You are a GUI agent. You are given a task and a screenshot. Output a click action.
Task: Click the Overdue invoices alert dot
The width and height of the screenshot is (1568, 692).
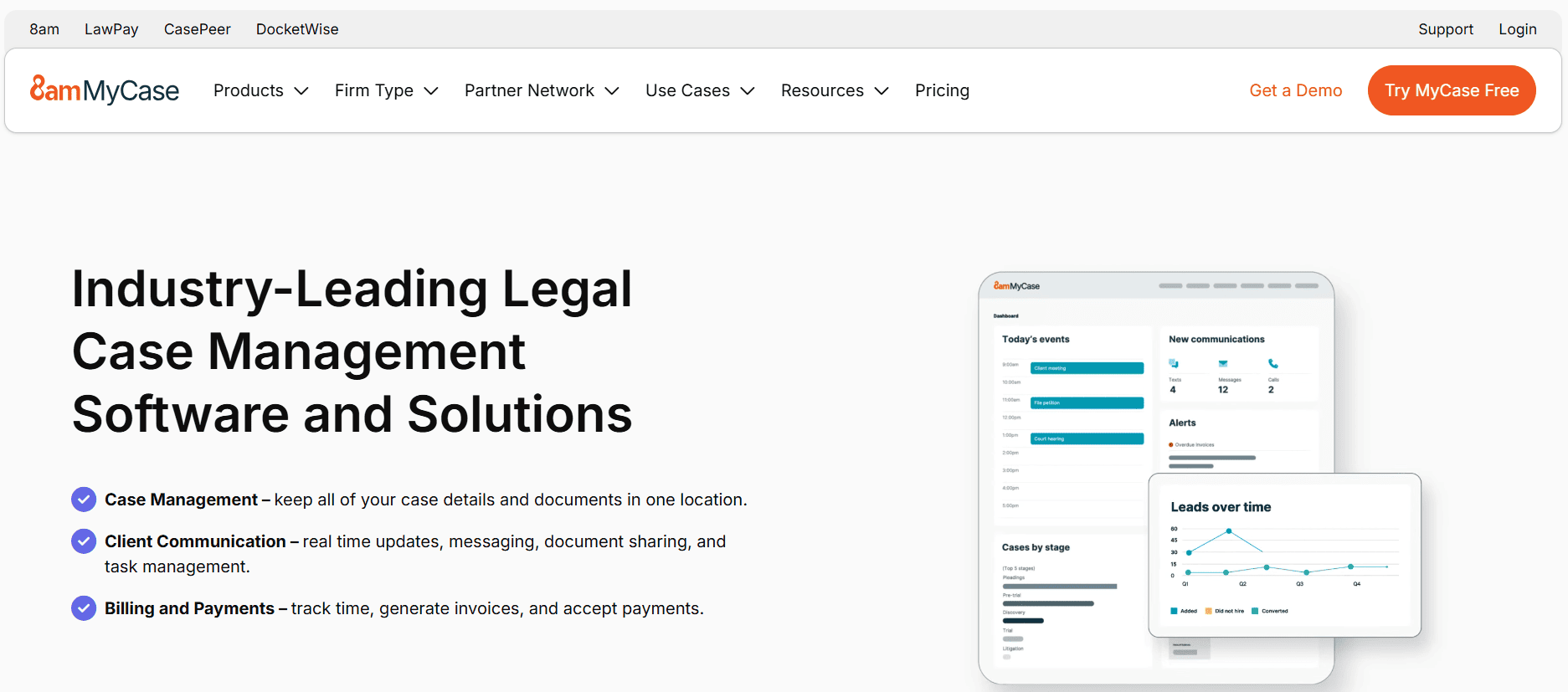coord(1171,445)
